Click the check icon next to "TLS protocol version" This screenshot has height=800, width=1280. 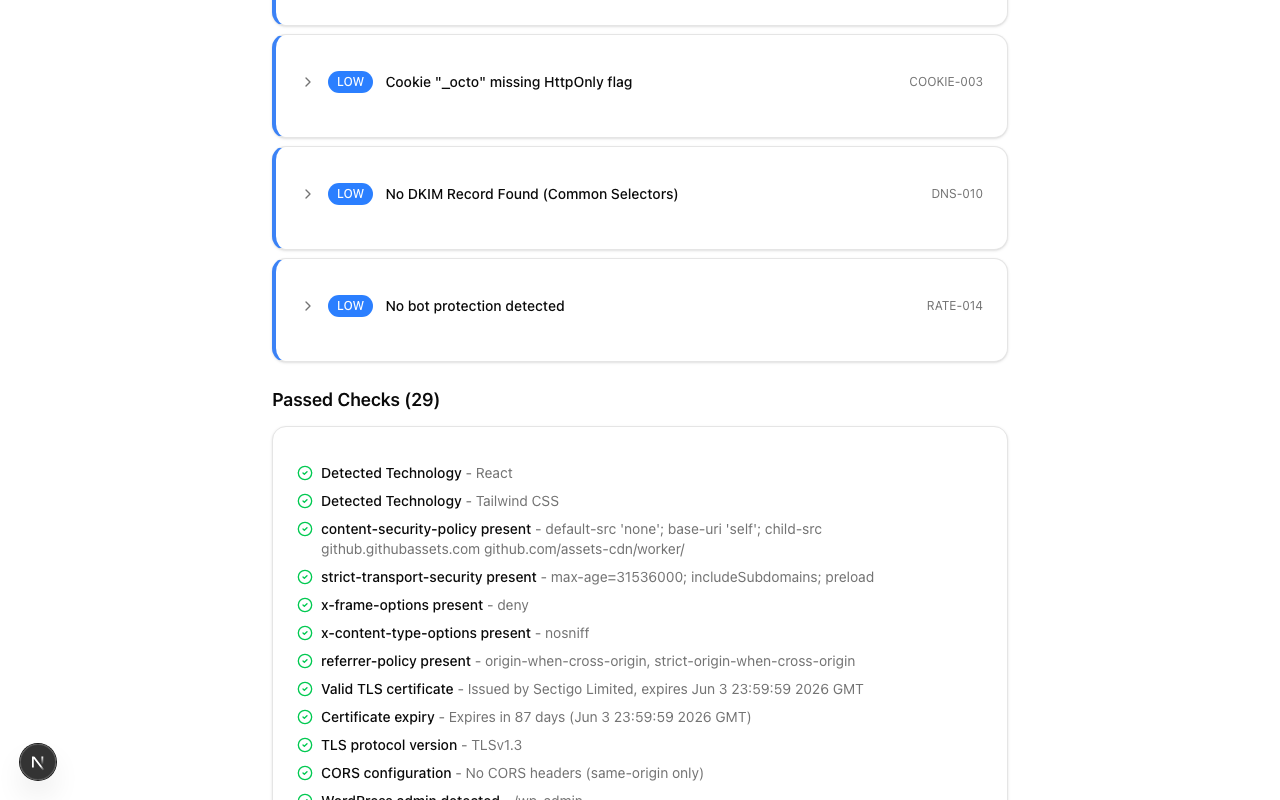click(x=305, y=745)
